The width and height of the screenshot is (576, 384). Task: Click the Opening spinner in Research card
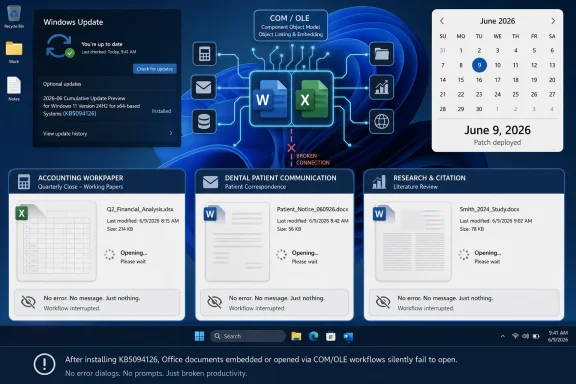(x=464, y=254)
